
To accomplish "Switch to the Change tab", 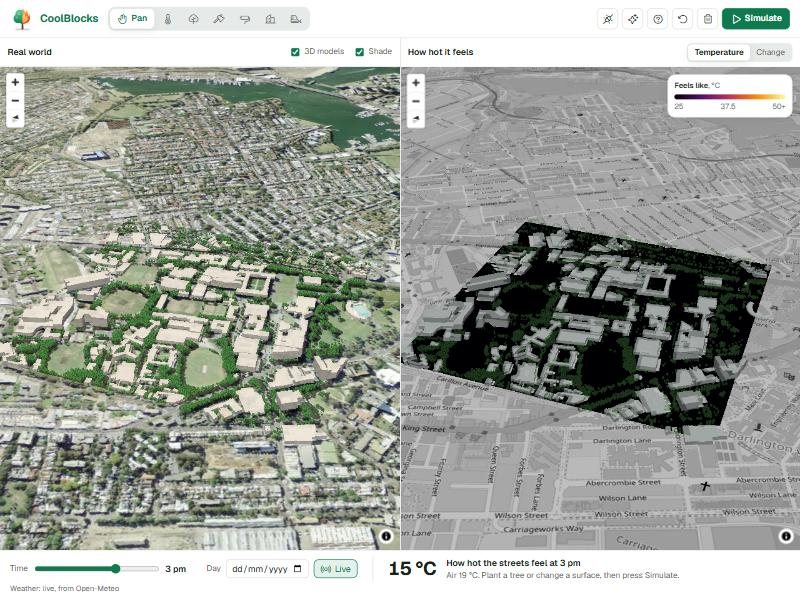I will coord(770,52).
